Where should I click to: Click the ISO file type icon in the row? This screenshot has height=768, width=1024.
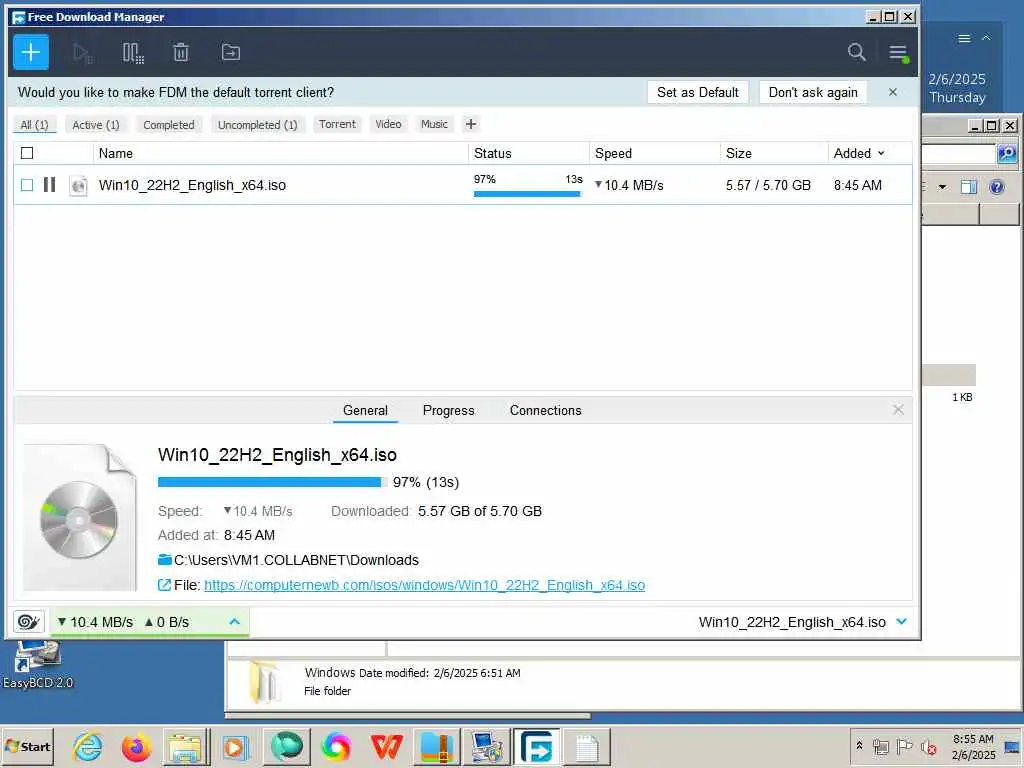[78, 185]
